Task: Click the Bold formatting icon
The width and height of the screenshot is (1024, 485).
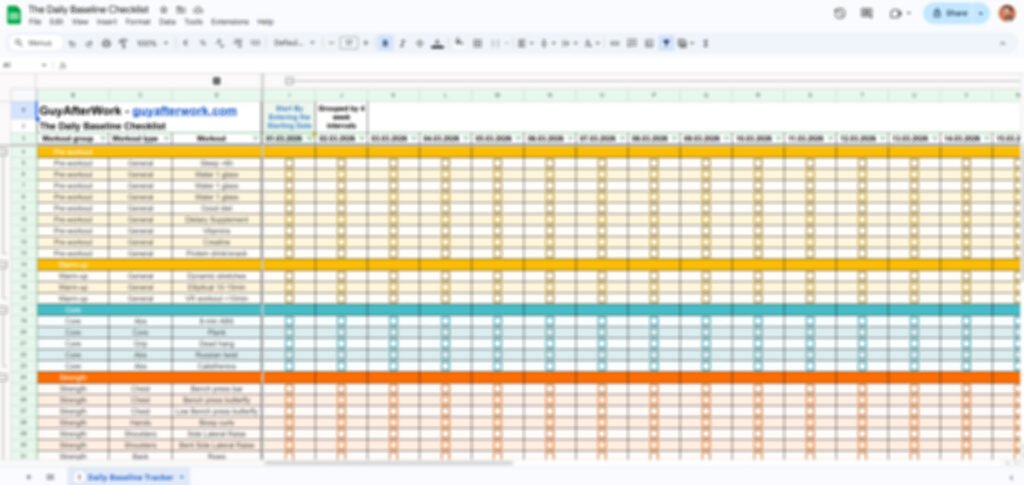Action: coord(386,43)
